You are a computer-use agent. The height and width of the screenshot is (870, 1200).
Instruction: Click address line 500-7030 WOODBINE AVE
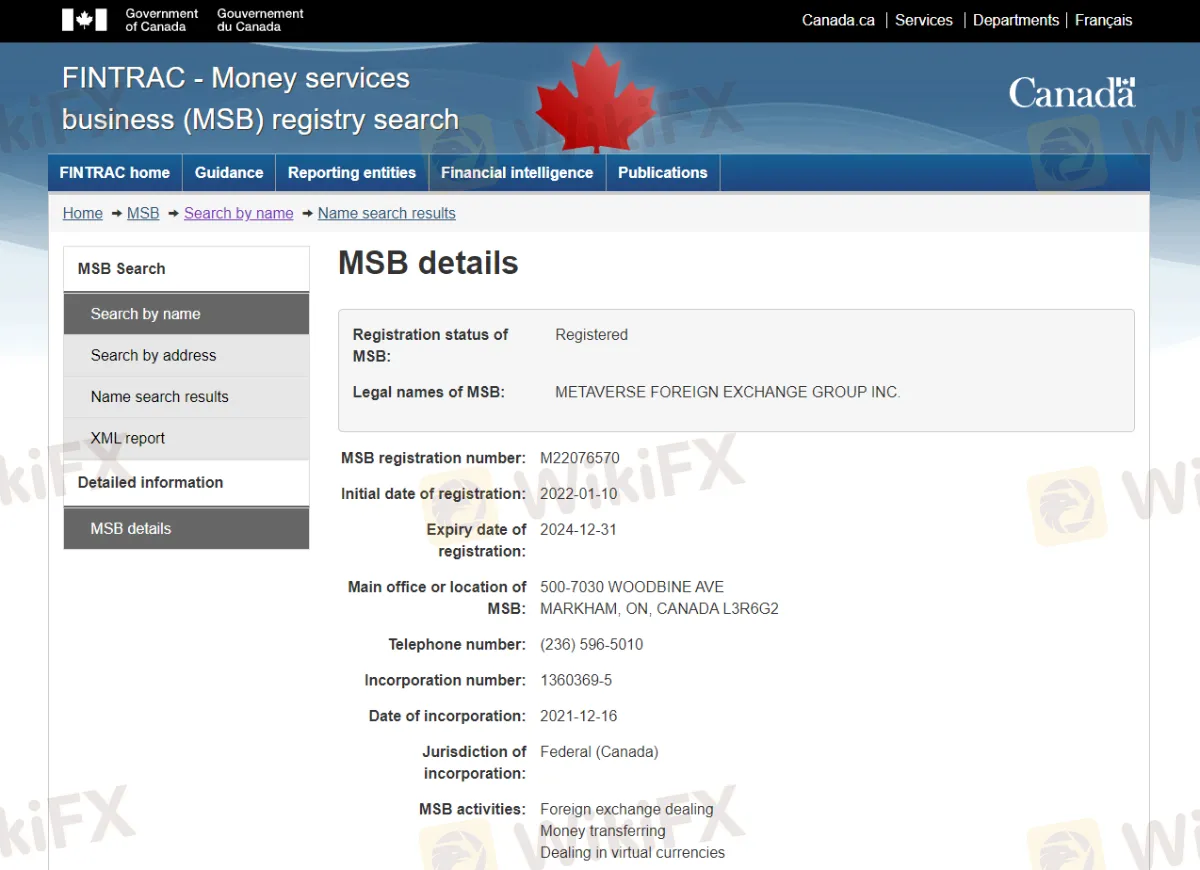click(x=632, y=587)
